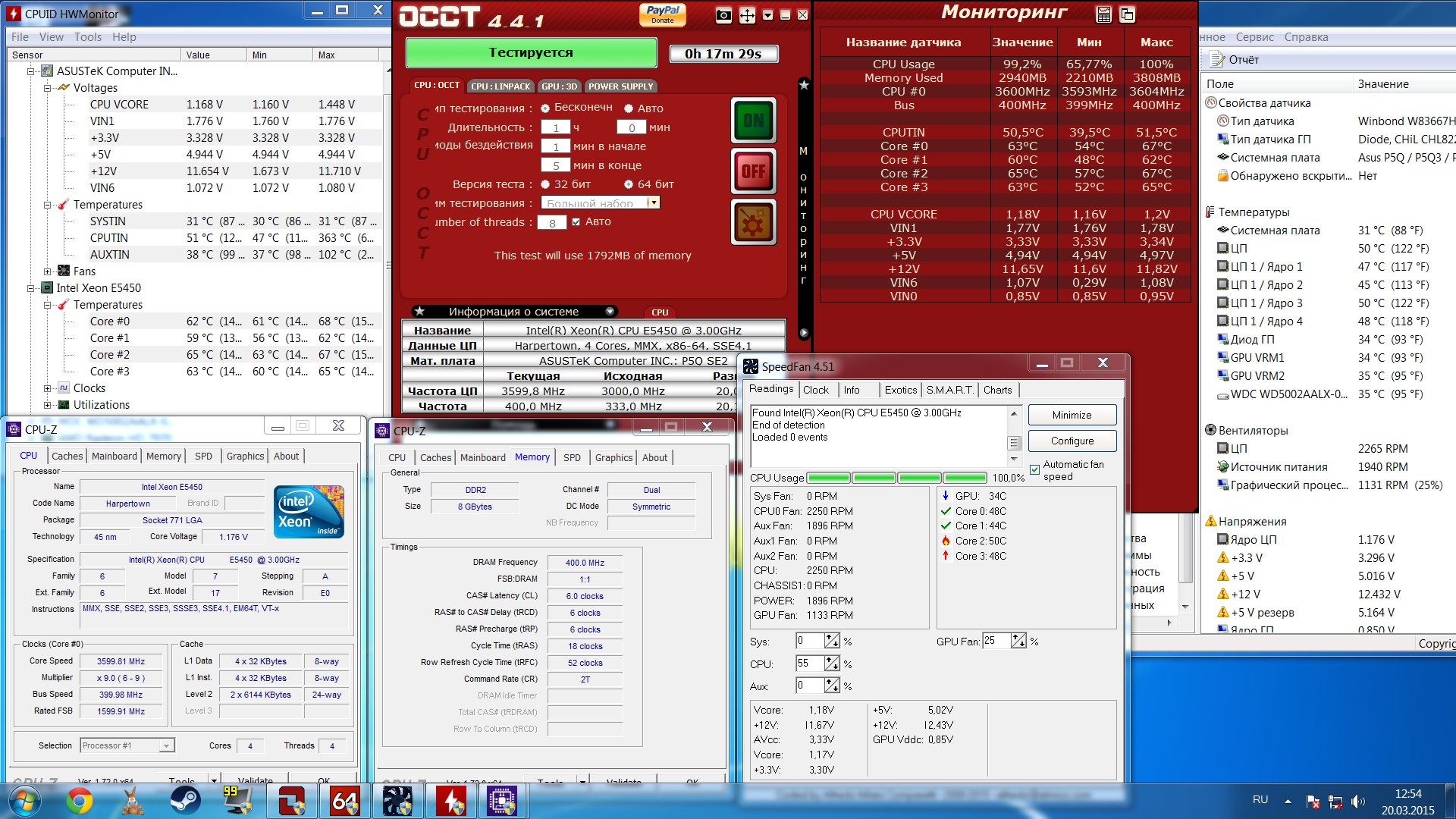Open the test mode Большой набор dropdown
Screen dimensions: 1456x819
pos(653,202)
